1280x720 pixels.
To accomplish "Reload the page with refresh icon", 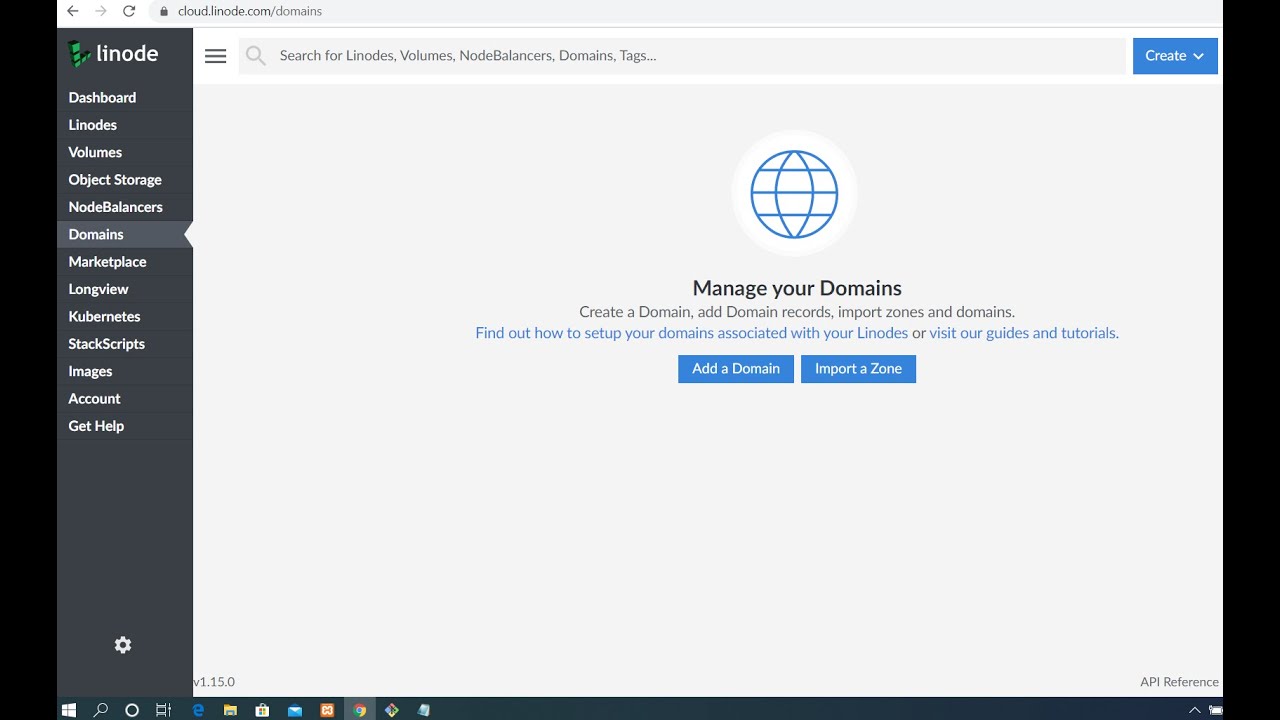I will tap(129, 11).
